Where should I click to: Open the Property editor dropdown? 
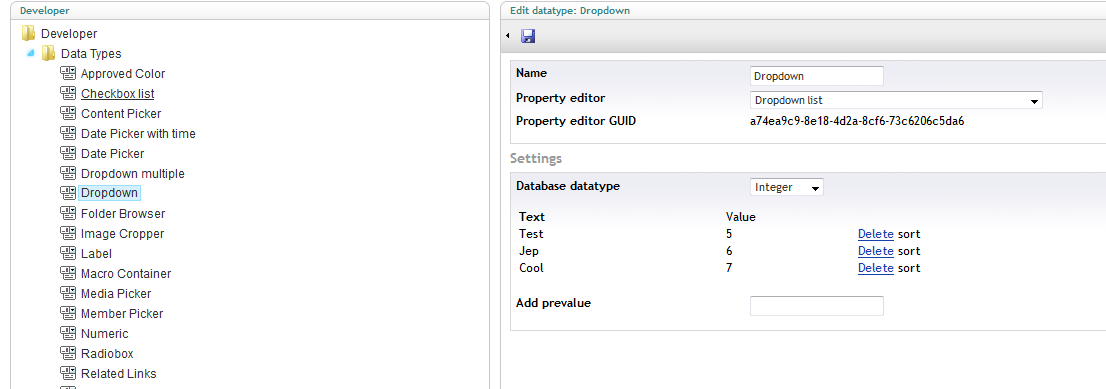coord(896,100)
